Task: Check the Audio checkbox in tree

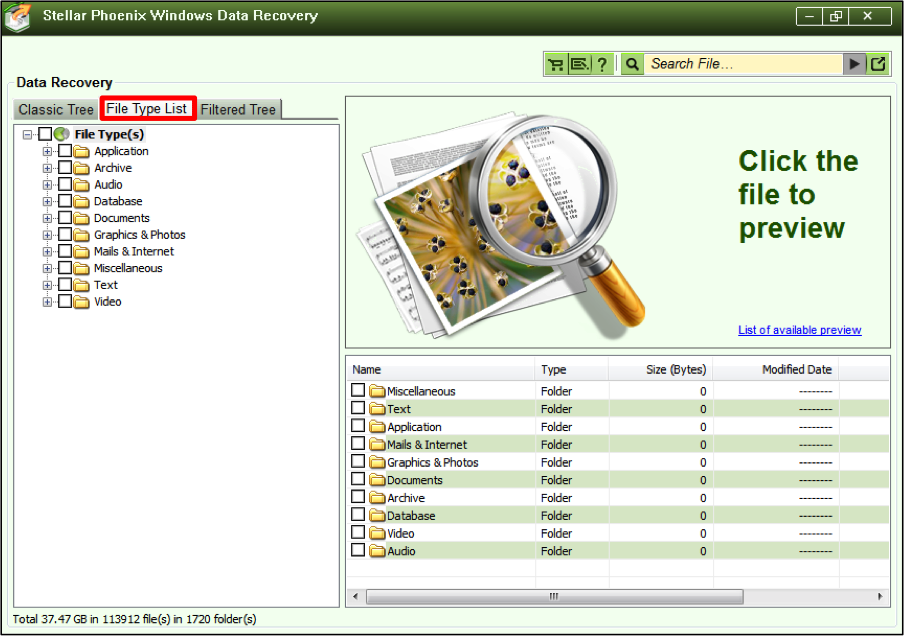Action: click(x=65, y=185)
